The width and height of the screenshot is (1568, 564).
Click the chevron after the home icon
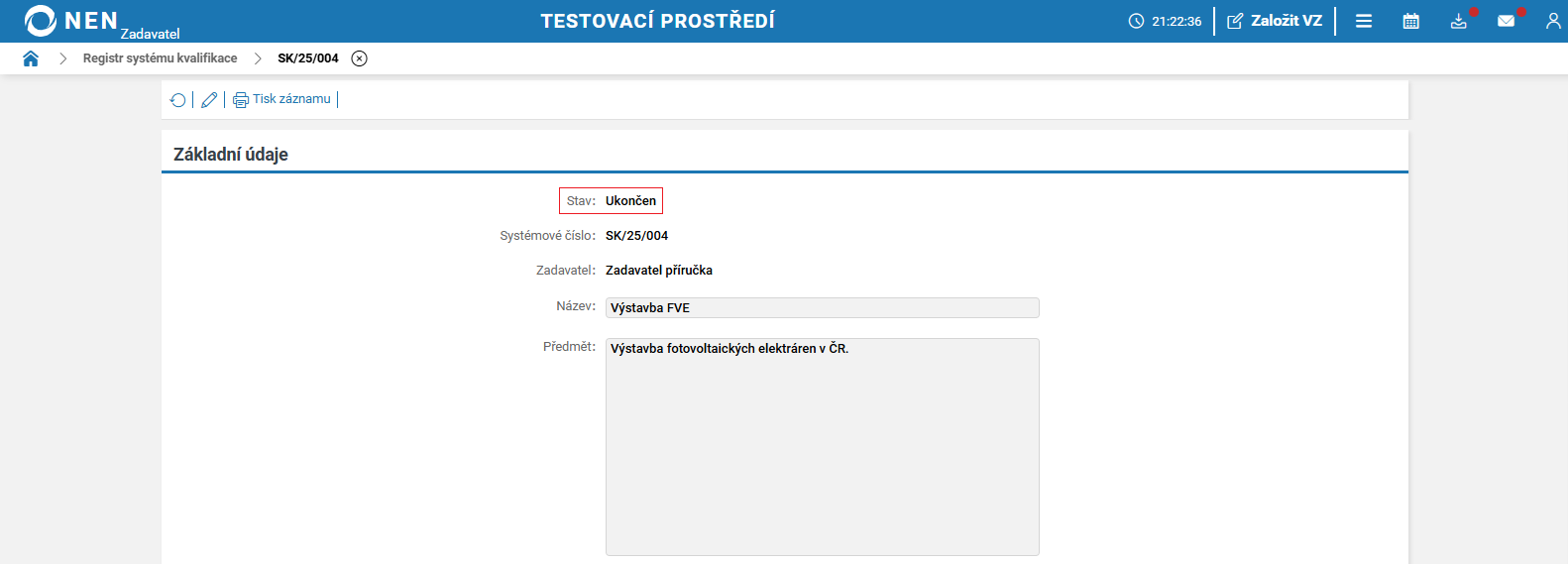63,58
